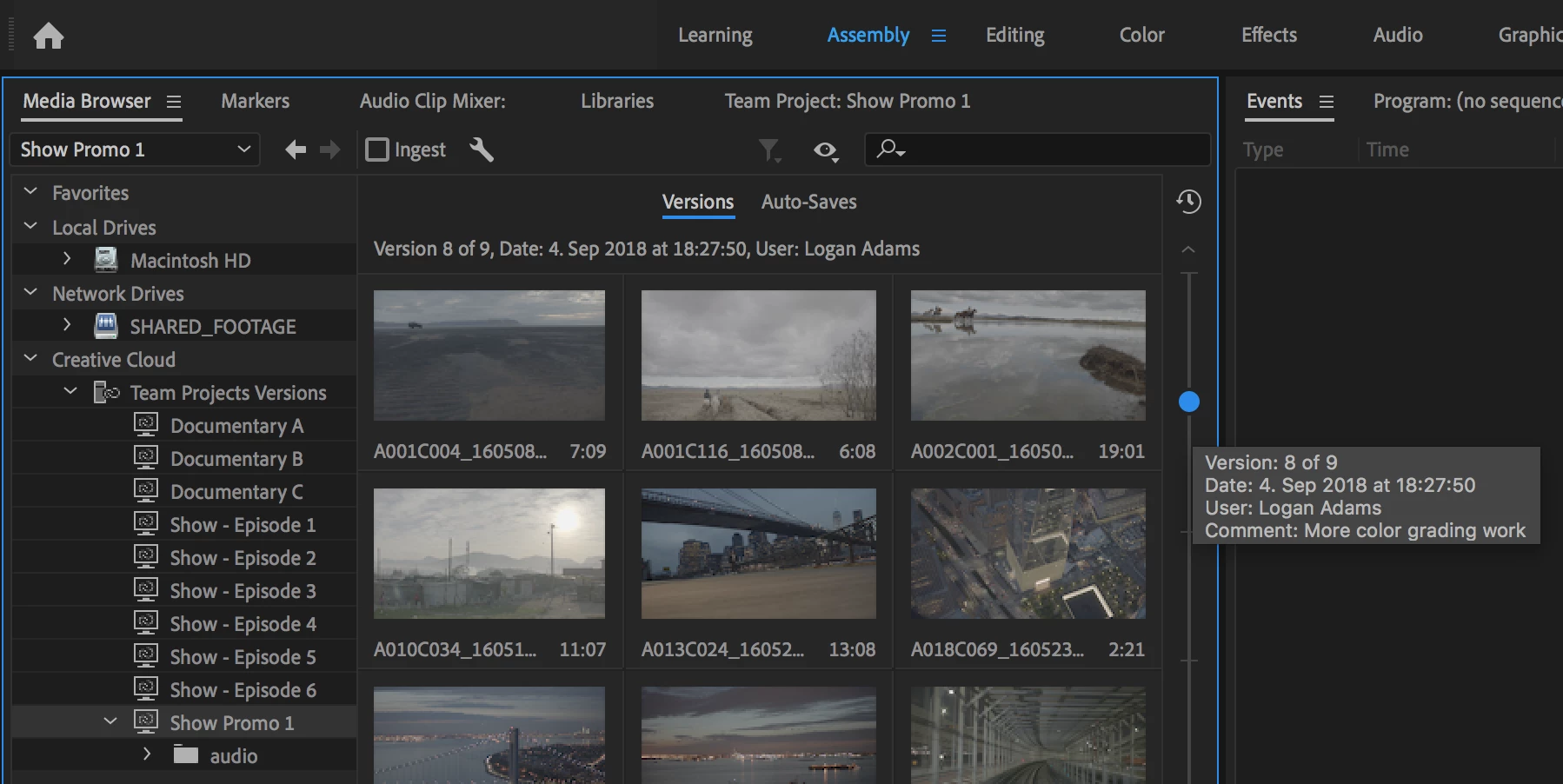Image resolution: width=1563 pixels, height=784 pixels.
Task: Click the Type column header in Events
Action: pyautogui.click(x=1263, y=150)
